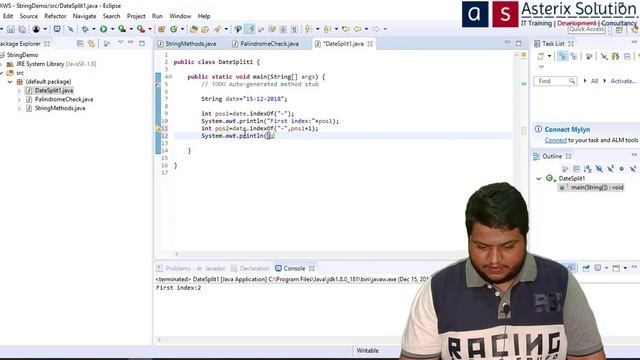Click the All link in Task List
The width and height of the screenshot is (640, 360).
(x=594, y=81)
